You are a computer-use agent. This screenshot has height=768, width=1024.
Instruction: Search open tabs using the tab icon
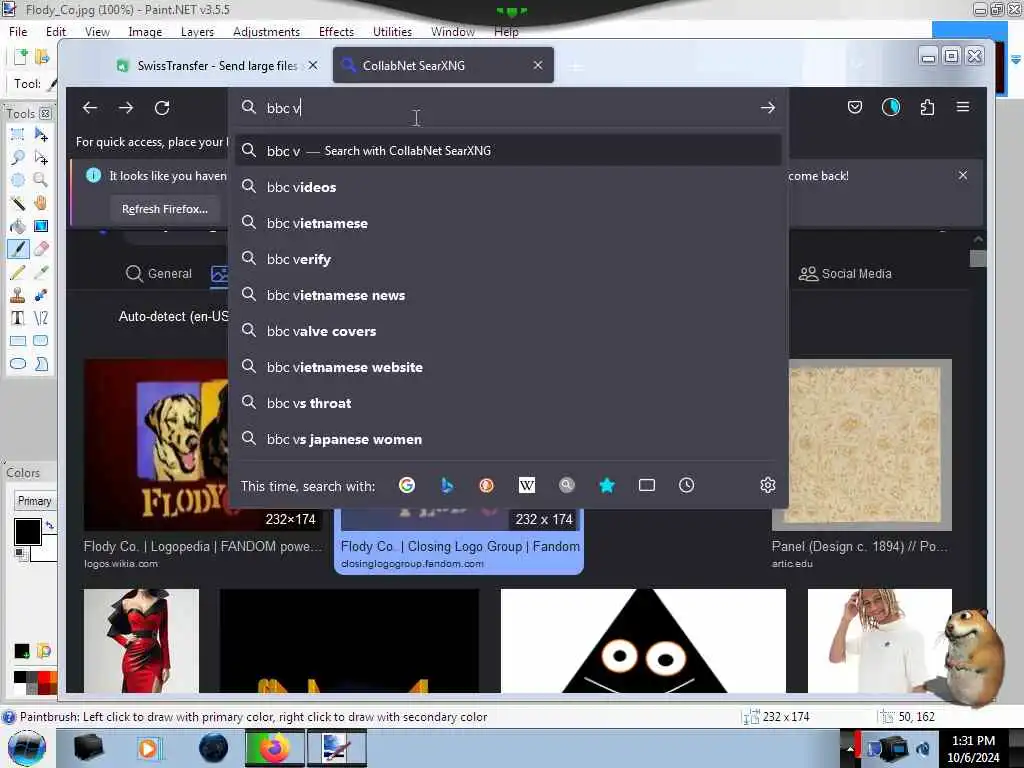pos(647,485)
